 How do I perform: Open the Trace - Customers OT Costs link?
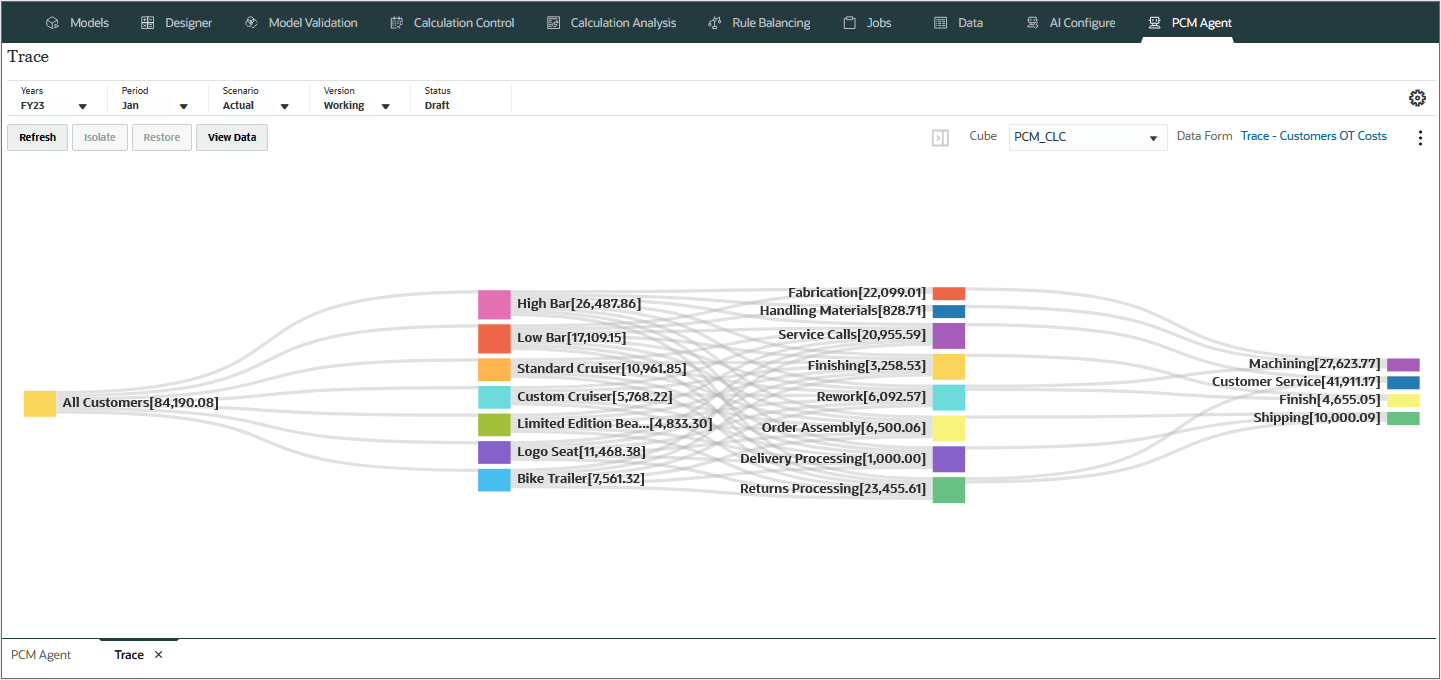click(1314, 136)
